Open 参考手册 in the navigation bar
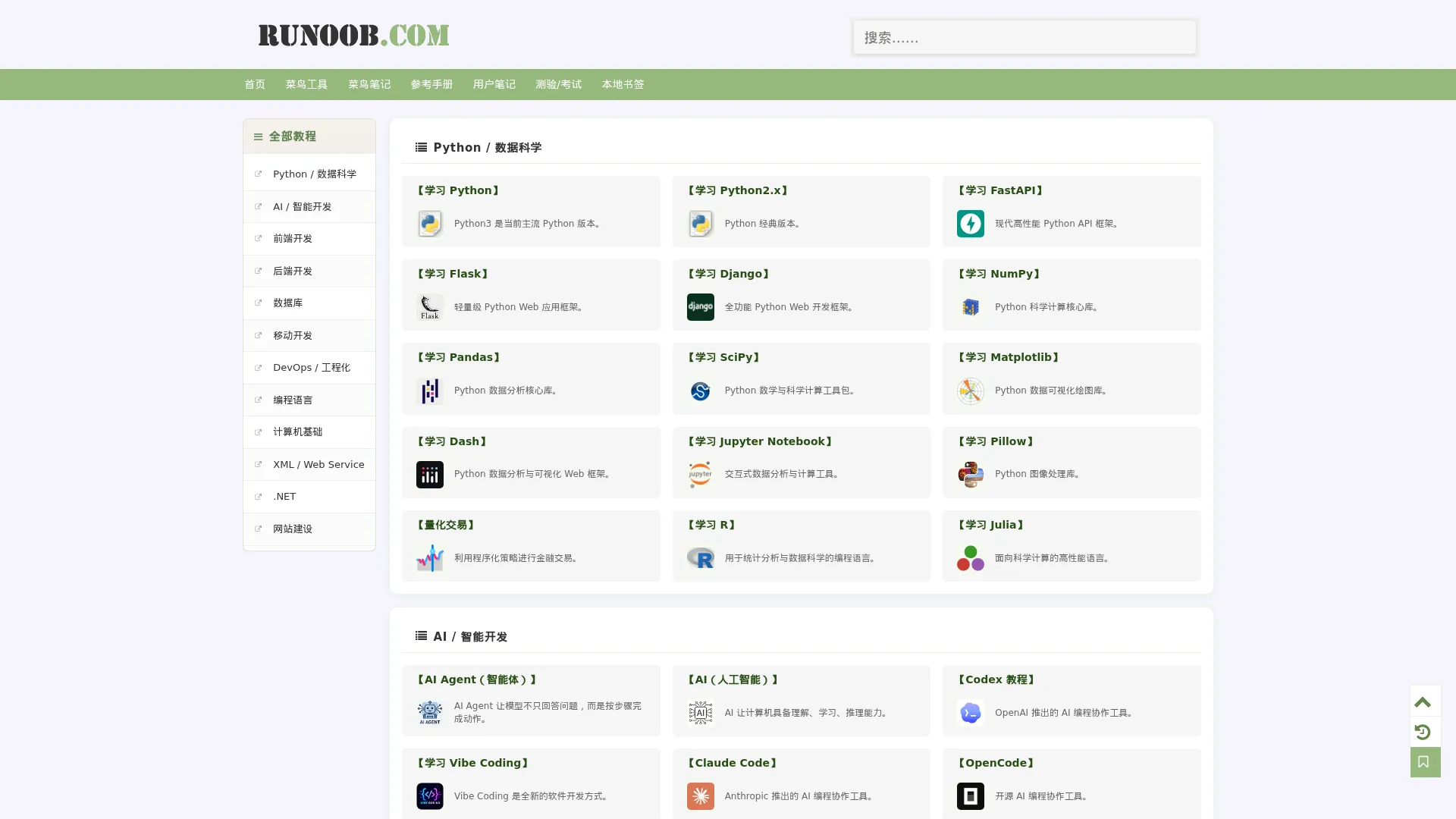This screenshot has height=819, width=1456. point(431,84)
